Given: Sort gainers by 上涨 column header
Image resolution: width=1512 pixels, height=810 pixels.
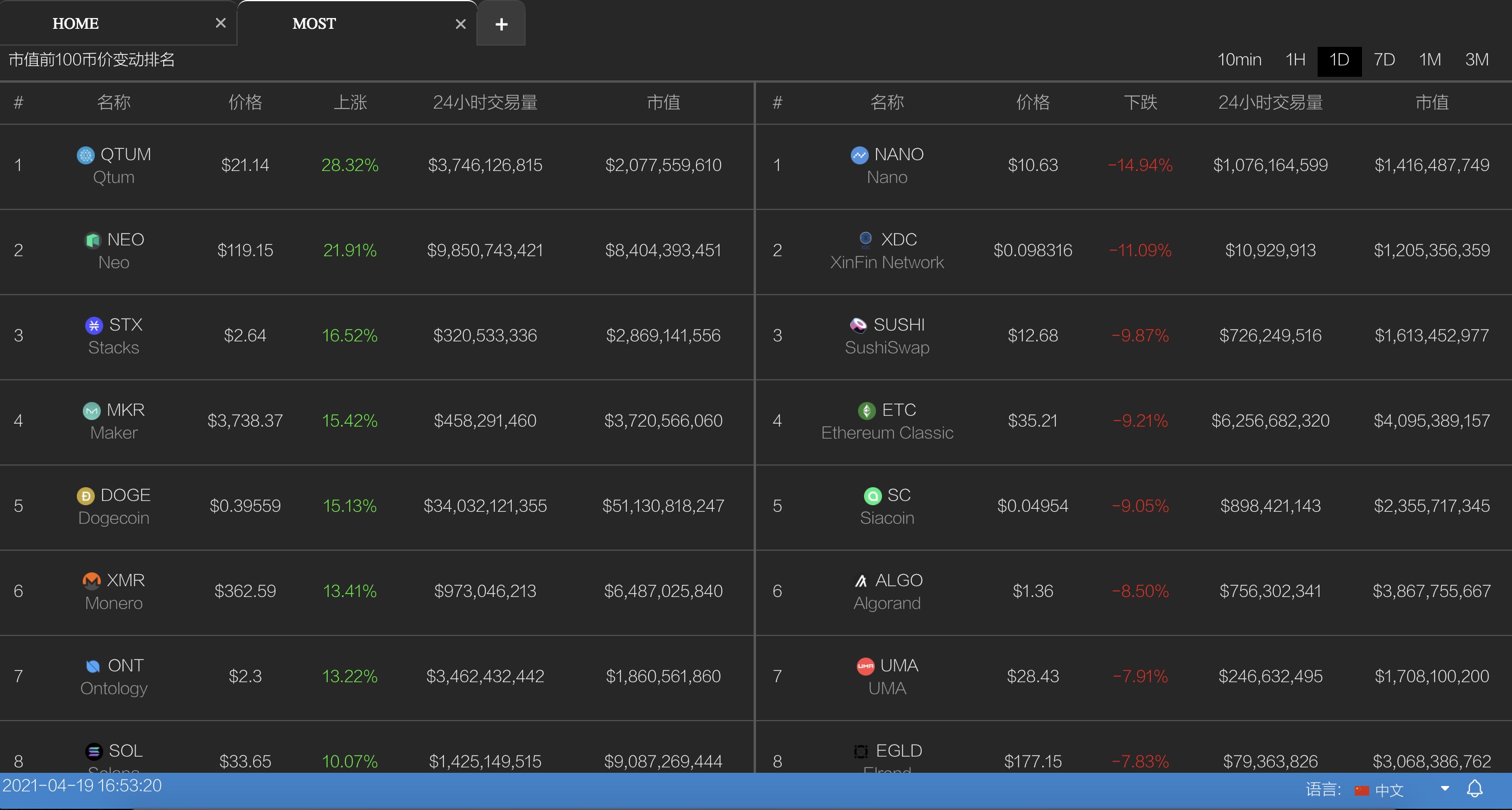Looking at the screenshot, I should point(350,103).
